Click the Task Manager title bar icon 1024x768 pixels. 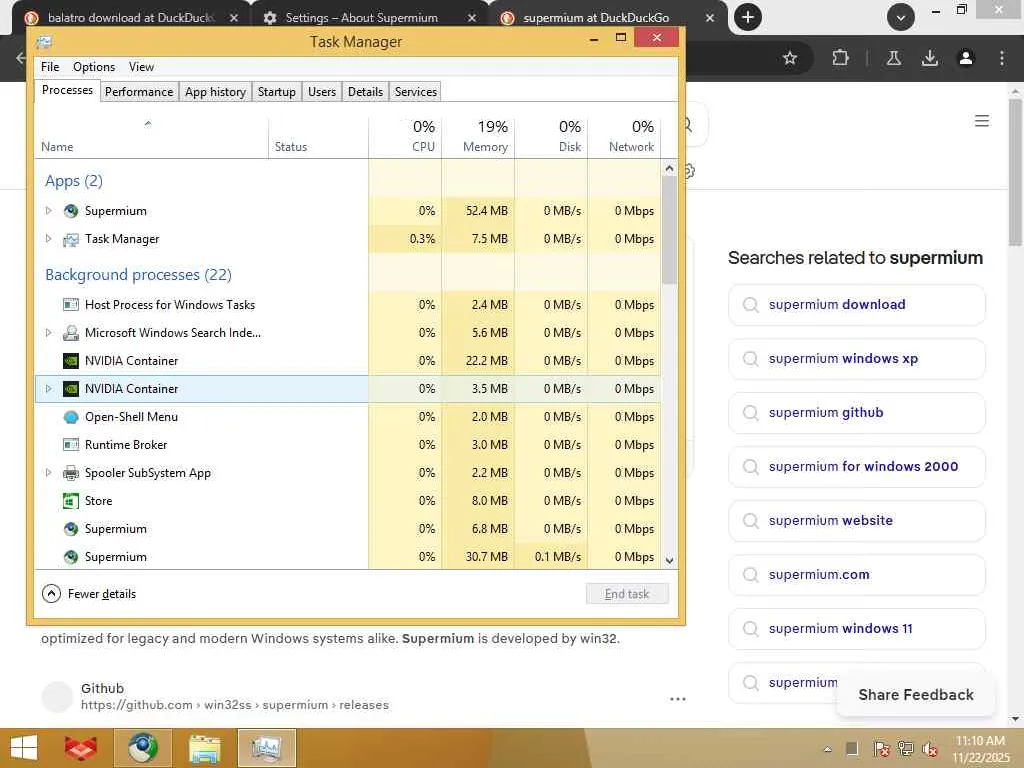pos(44,42)
